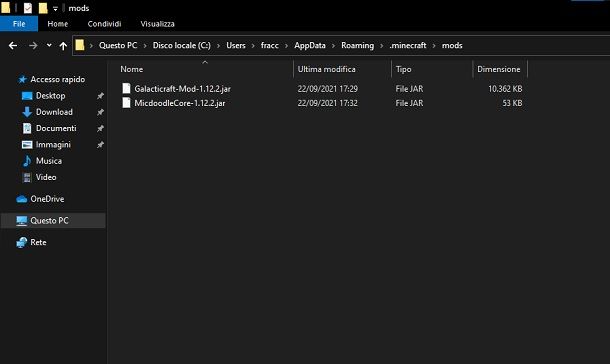Navigate to Questo PC in the address bar
Viewport: 610px width, 364px height.
tap(118, 46)
